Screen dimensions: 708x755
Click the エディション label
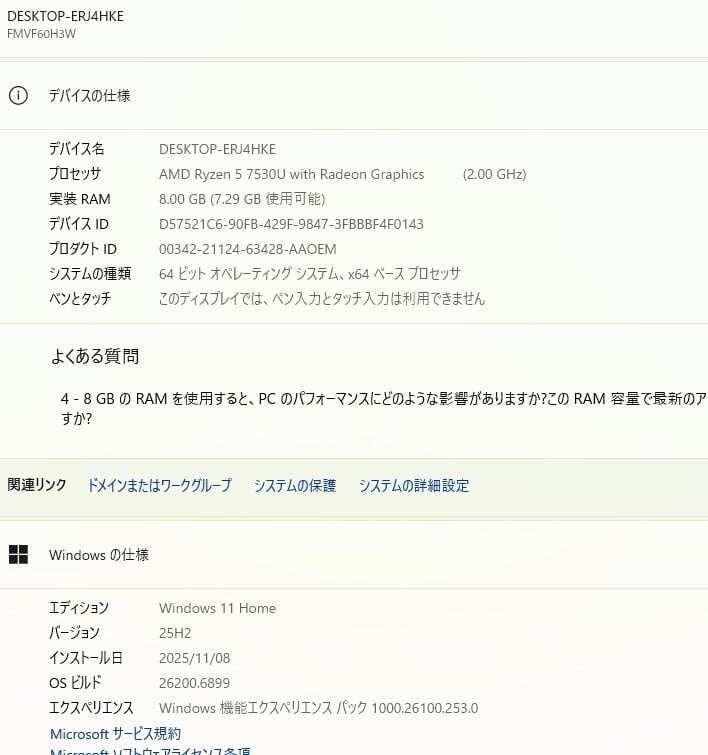[x=79, y=608]
